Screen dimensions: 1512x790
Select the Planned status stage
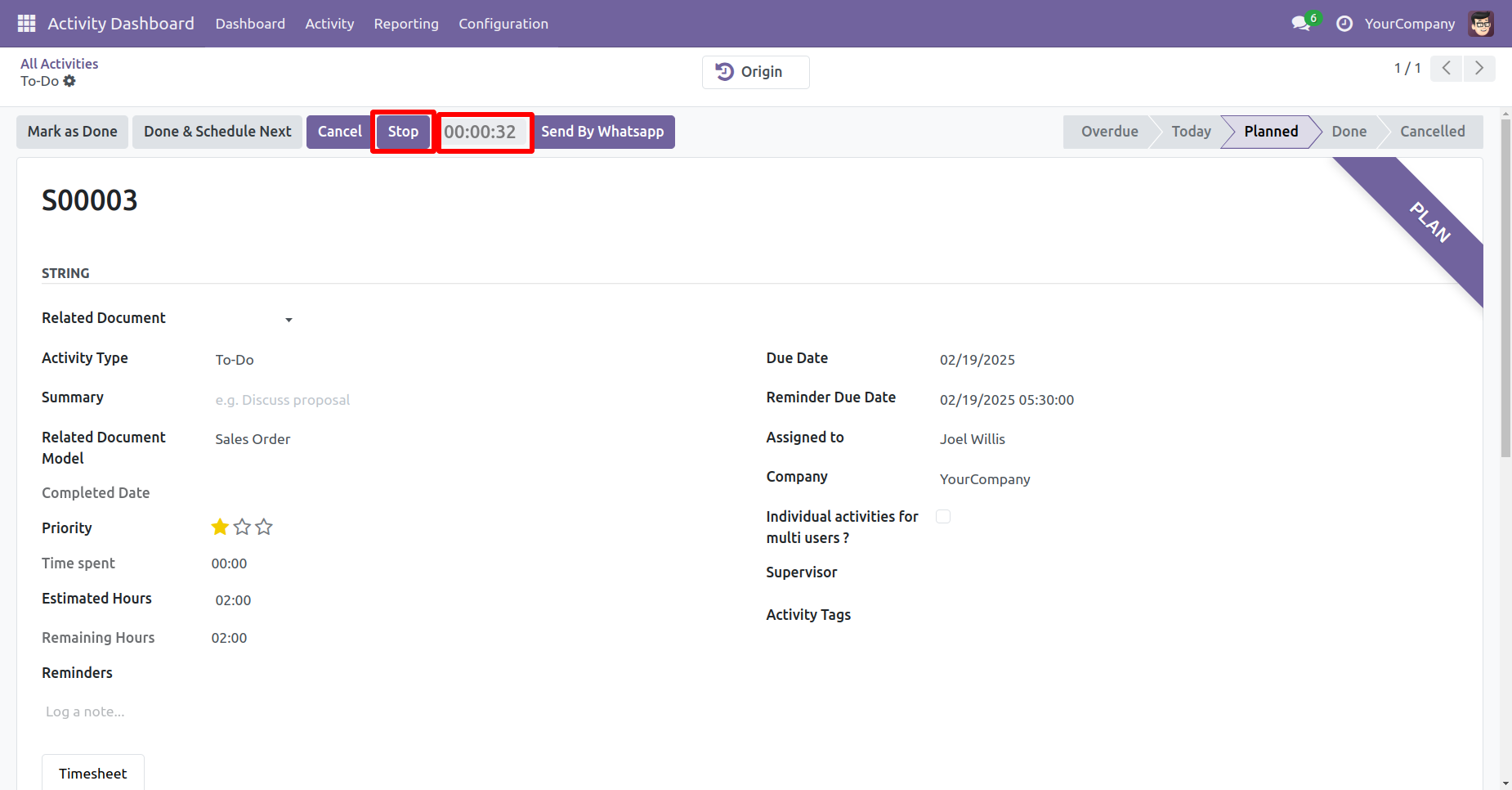coord(1271,132)
